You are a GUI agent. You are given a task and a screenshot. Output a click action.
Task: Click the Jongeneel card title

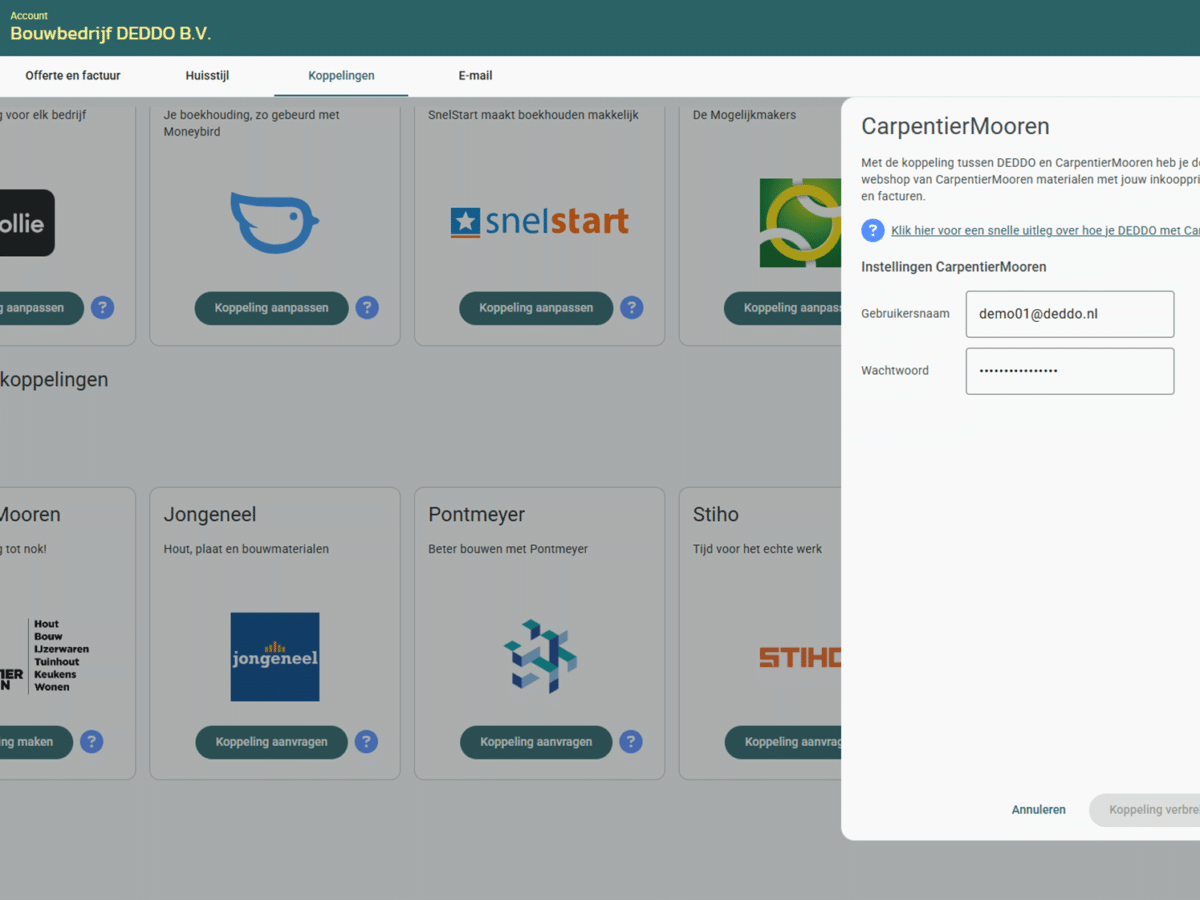point(210,515)
